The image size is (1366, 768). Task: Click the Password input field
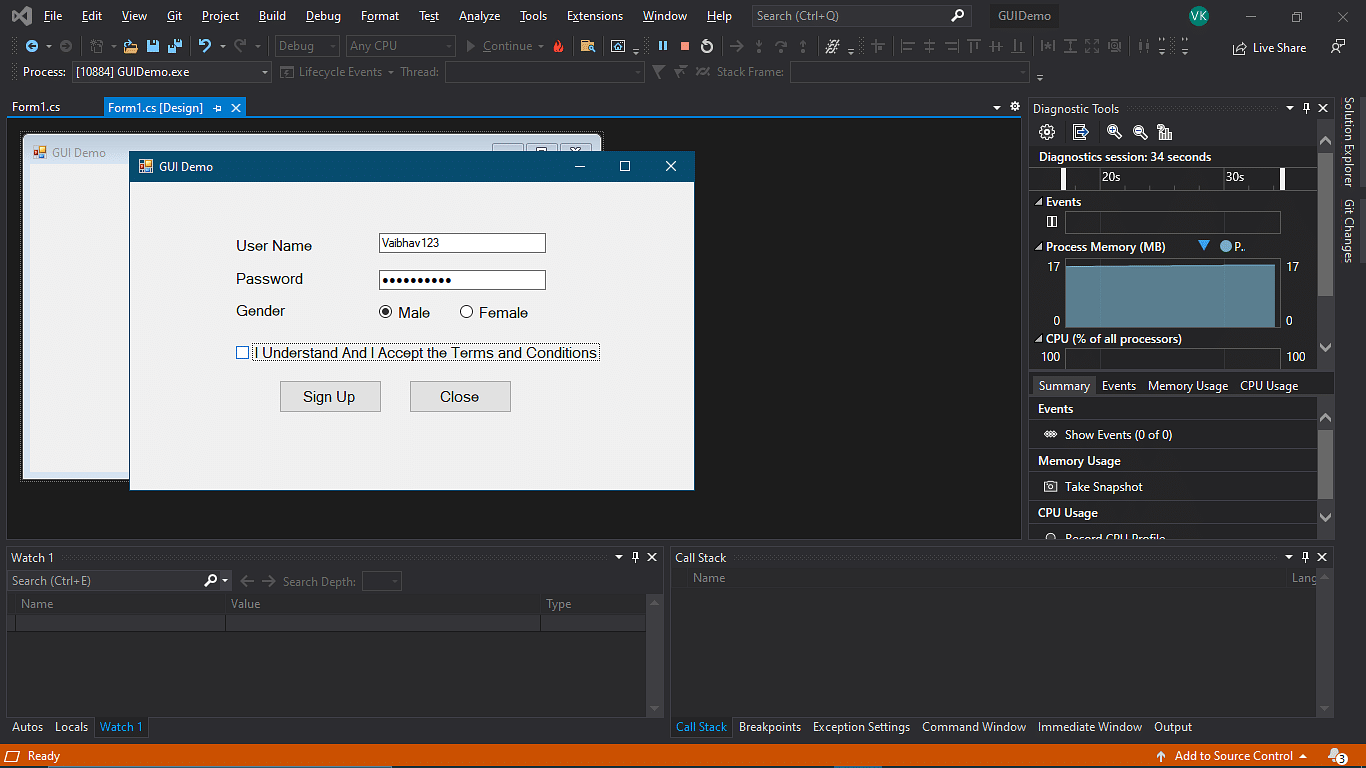pyautogui.click(x=462, y=280)
